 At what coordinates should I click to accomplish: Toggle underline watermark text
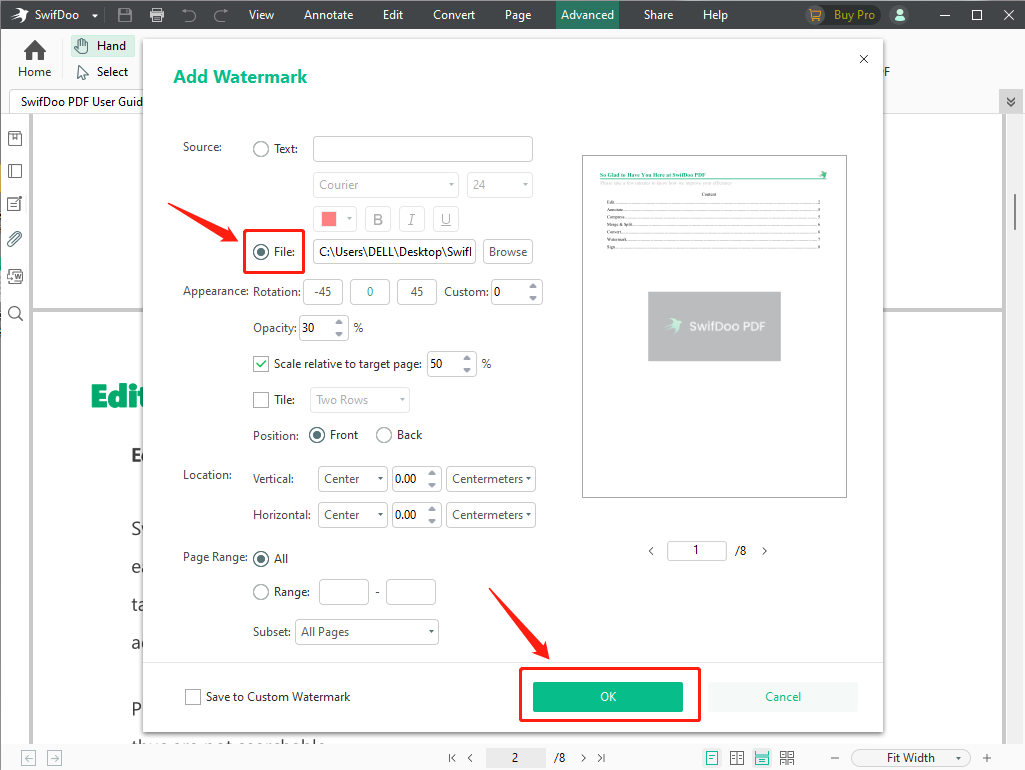446,219
